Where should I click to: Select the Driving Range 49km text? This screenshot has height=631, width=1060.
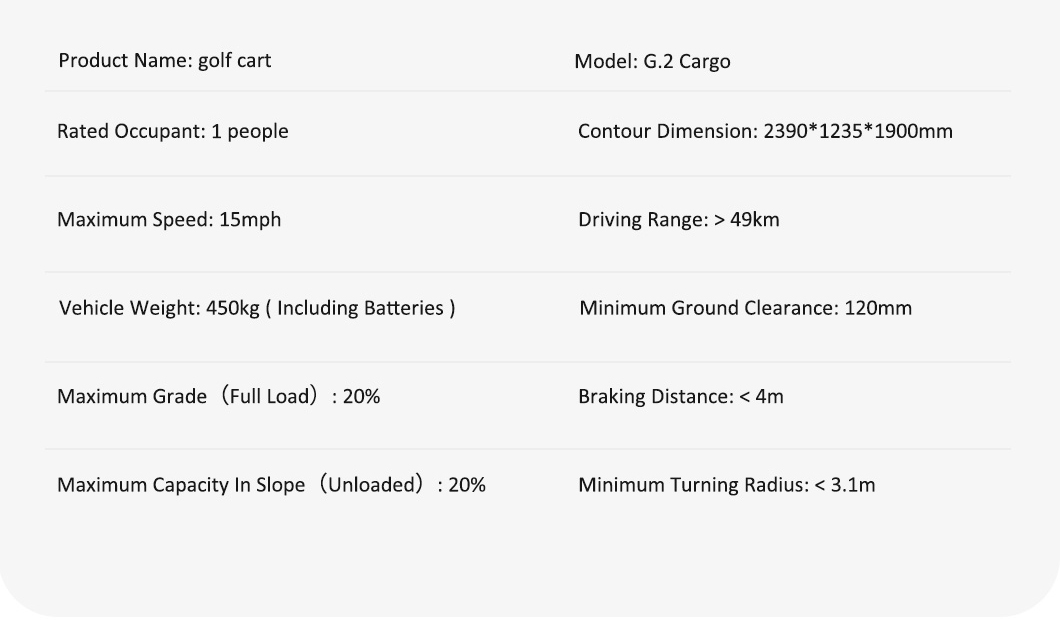[x=679, y=220]
